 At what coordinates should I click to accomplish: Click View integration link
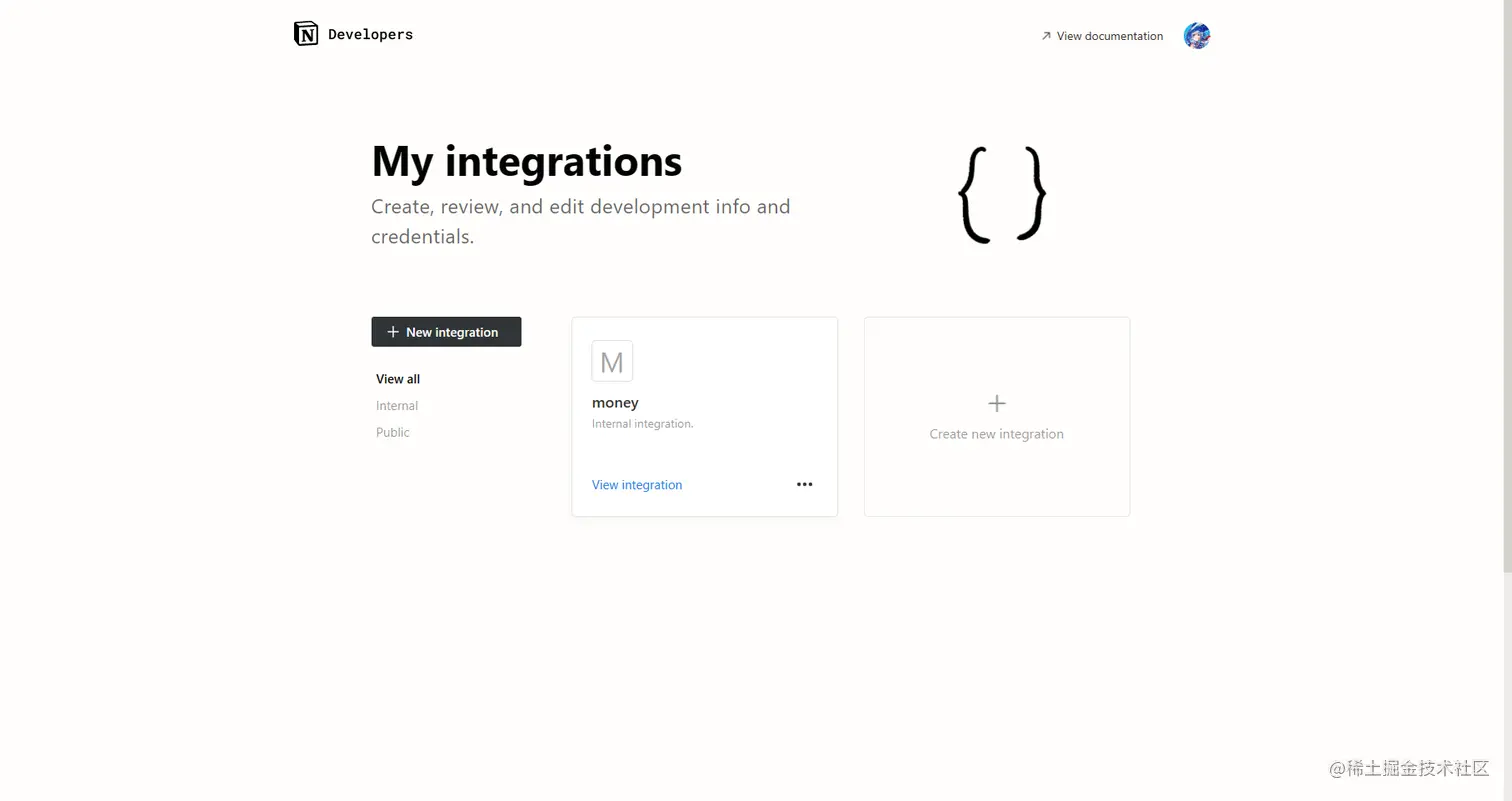637,485
